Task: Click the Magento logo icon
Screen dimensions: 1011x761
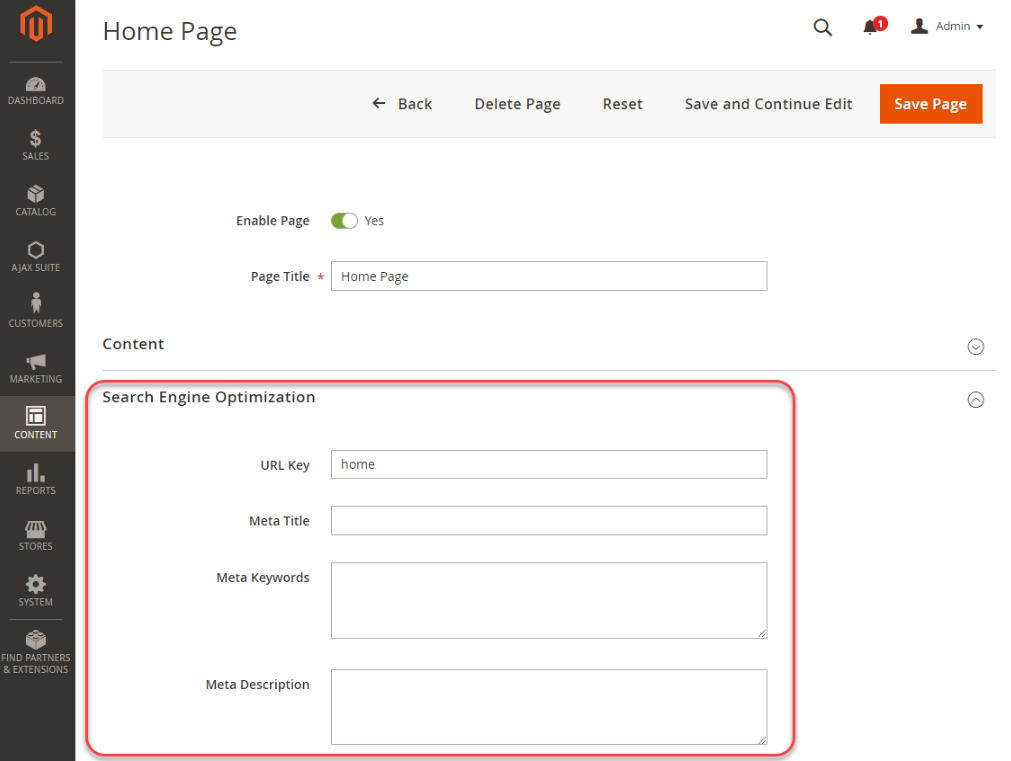Action: [x=35, y=25]
